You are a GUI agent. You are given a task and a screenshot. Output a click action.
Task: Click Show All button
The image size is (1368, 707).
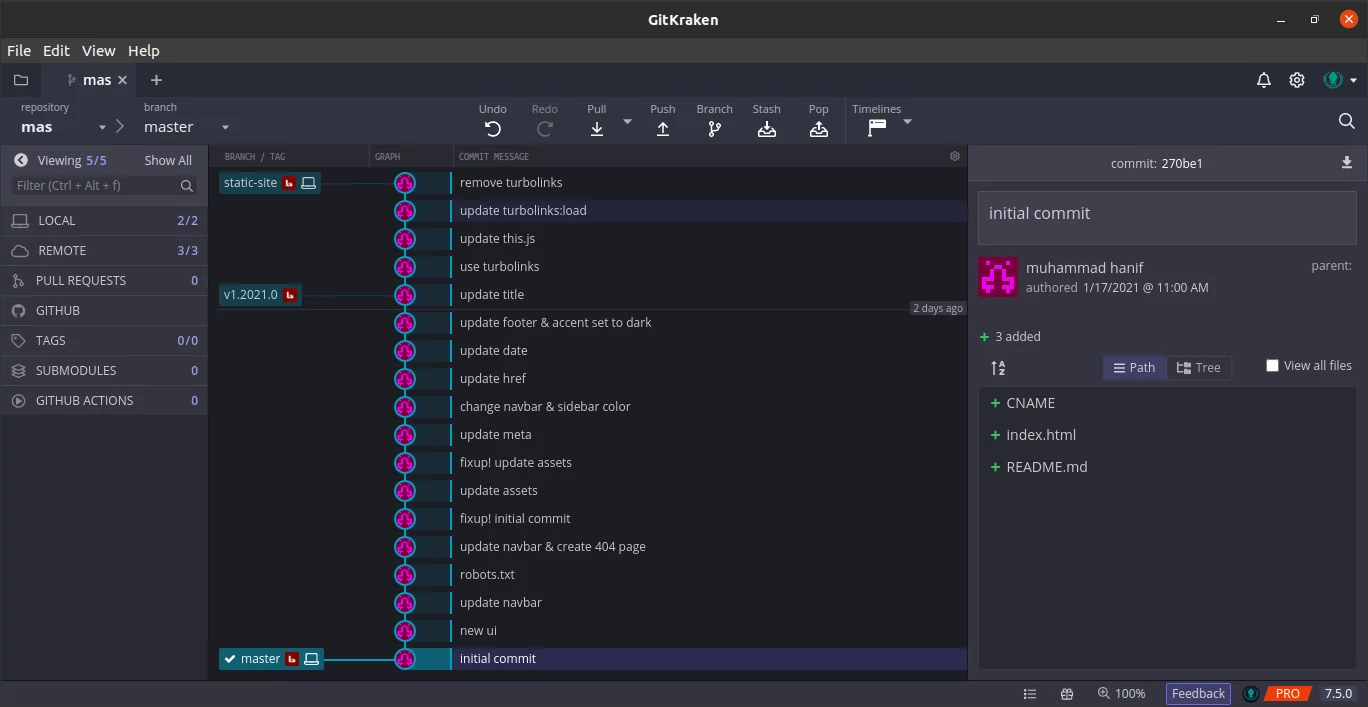click(168, 160)
